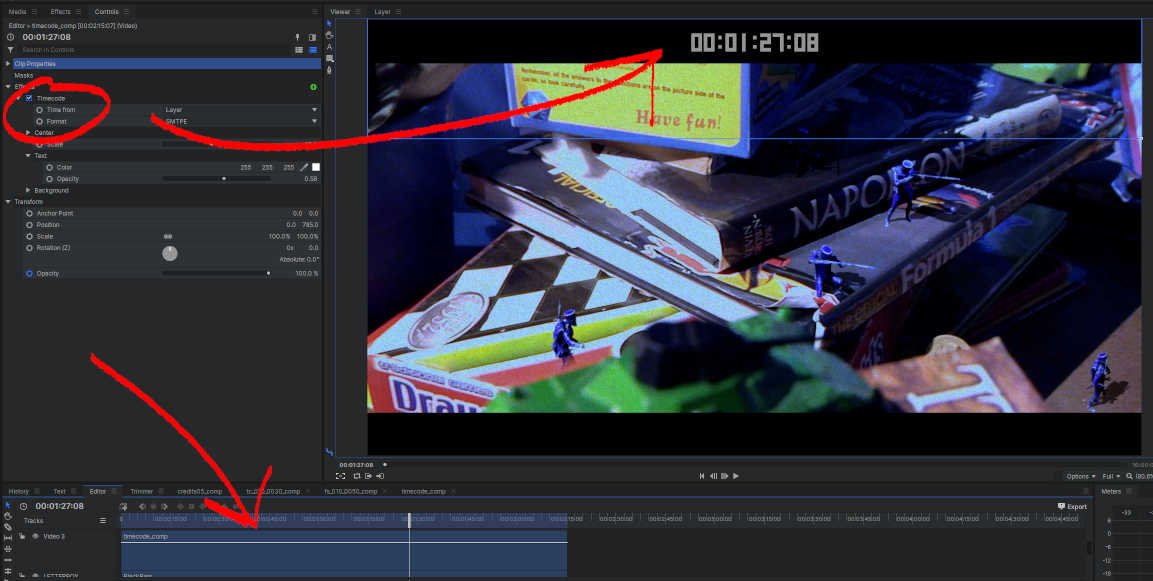Toggle keyframing for Rotation (Z)
This screenshot has height=581, width=1153.
(29, 248)
